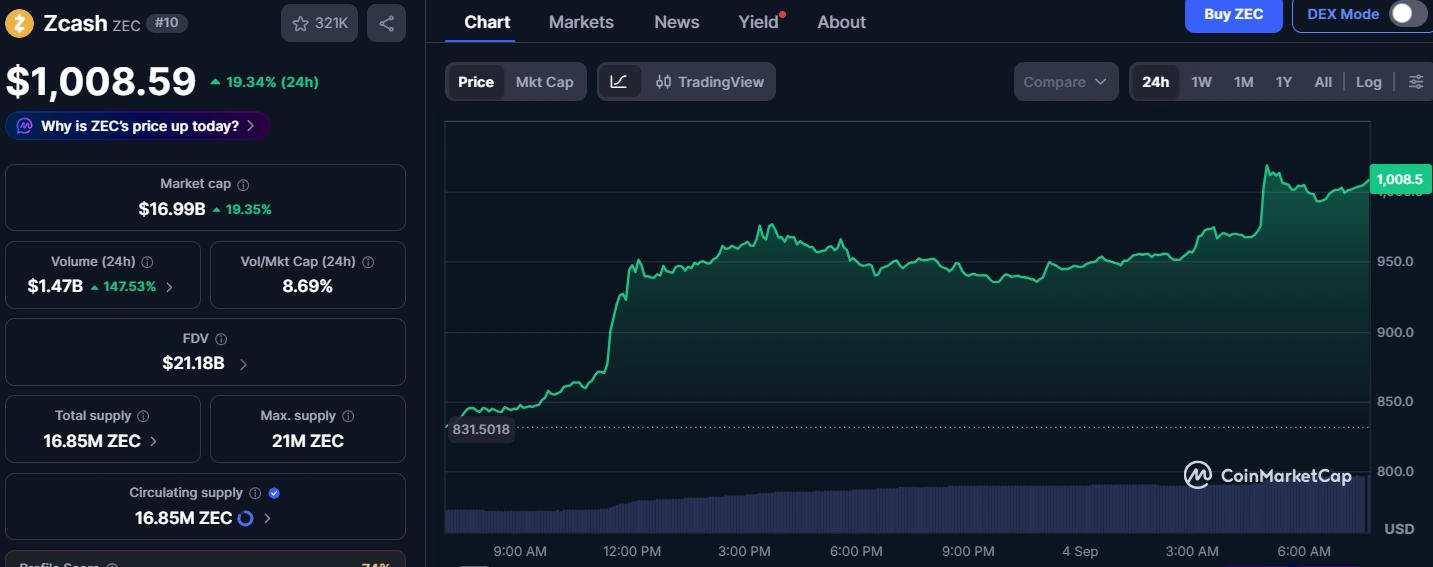1433x567 pixels.
Task: Open the Compare dropdown
Action: tap(1066, 82)
